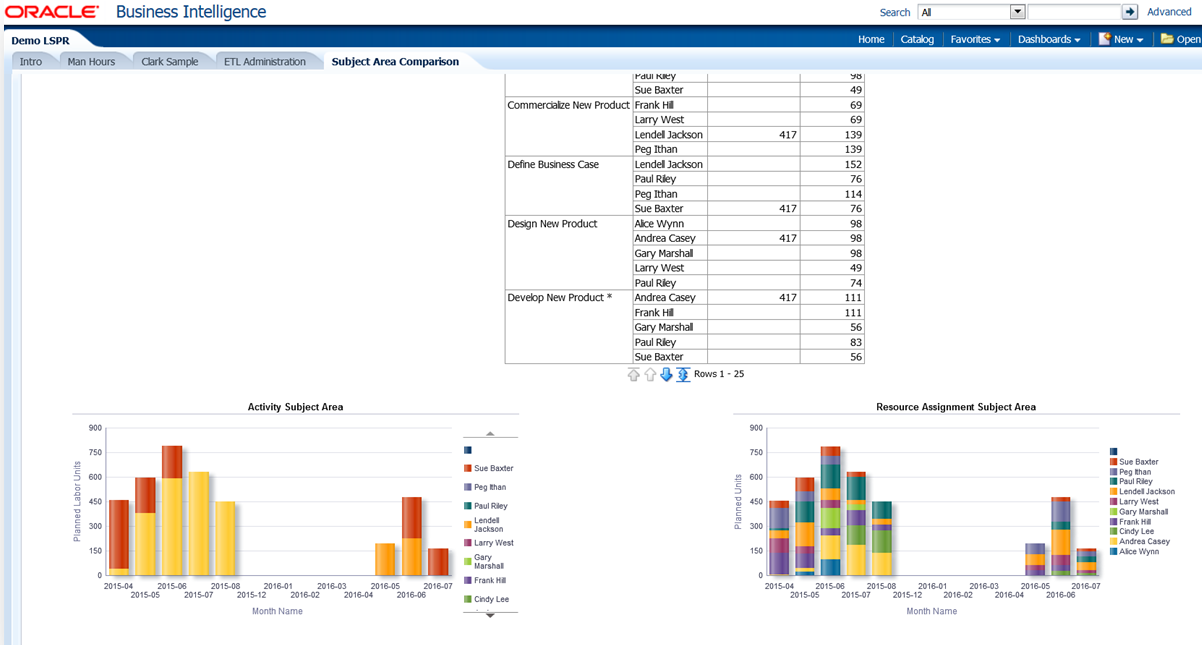Viewport: 1202px width, 645px height.
Task: Click Larry West swatch in Activity legend
Action: [467, 543]
